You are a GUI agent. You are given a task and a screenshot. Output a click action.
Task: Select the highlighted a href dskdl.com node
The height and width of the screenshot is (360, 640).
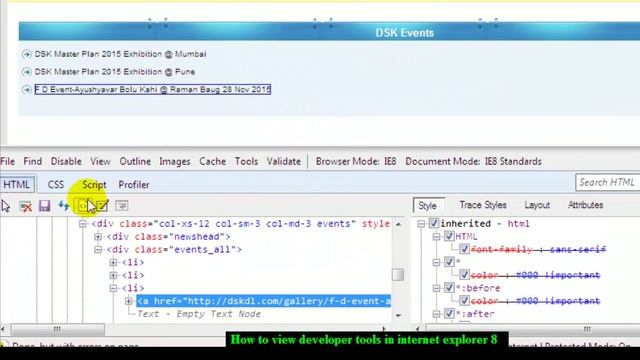pyautogui.click(x=264, y=301)
